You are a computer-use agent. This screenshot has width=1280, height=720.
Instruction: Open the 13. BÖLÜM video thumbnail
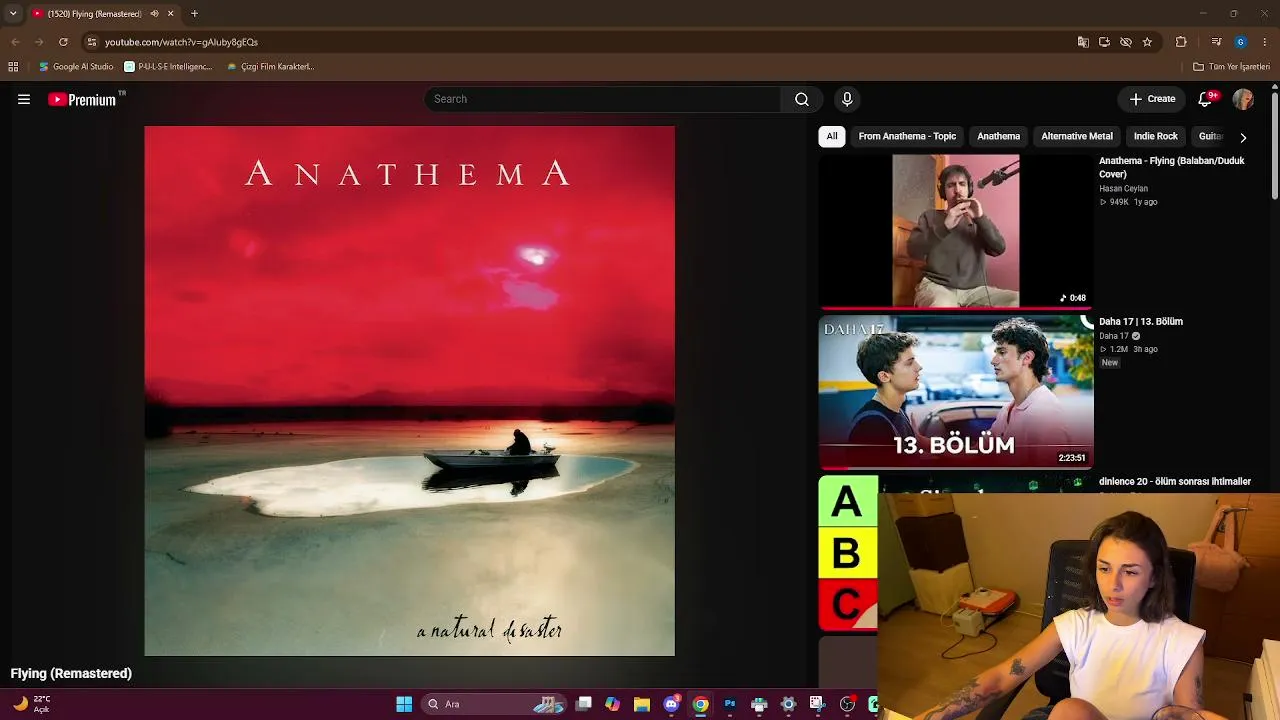956,392
